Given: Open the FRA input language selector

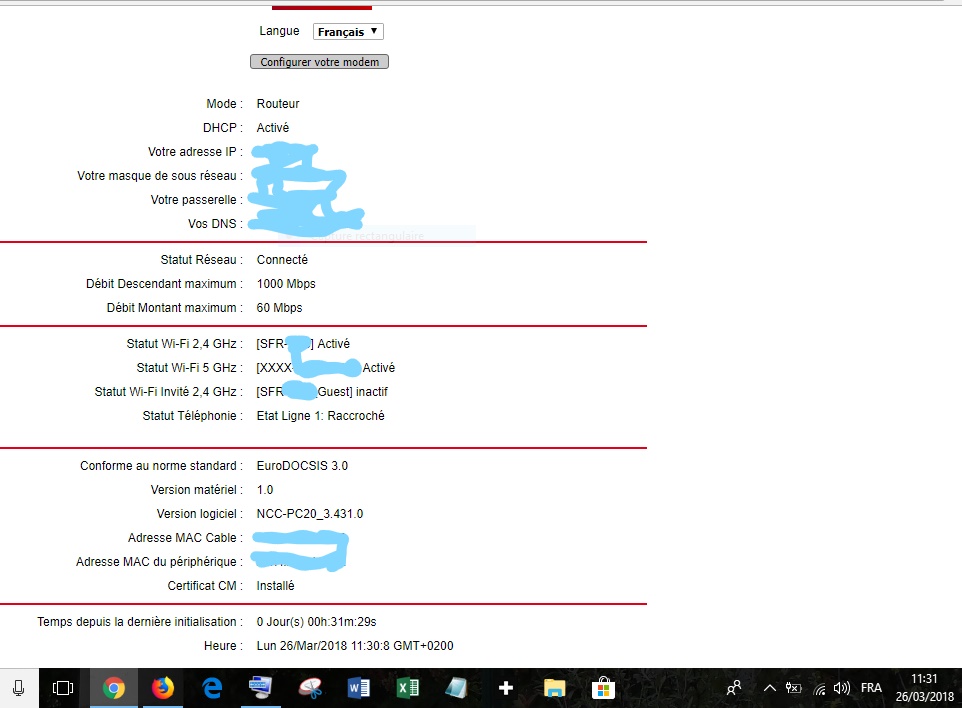Looking at the screenshot, I should coord(871,688).
